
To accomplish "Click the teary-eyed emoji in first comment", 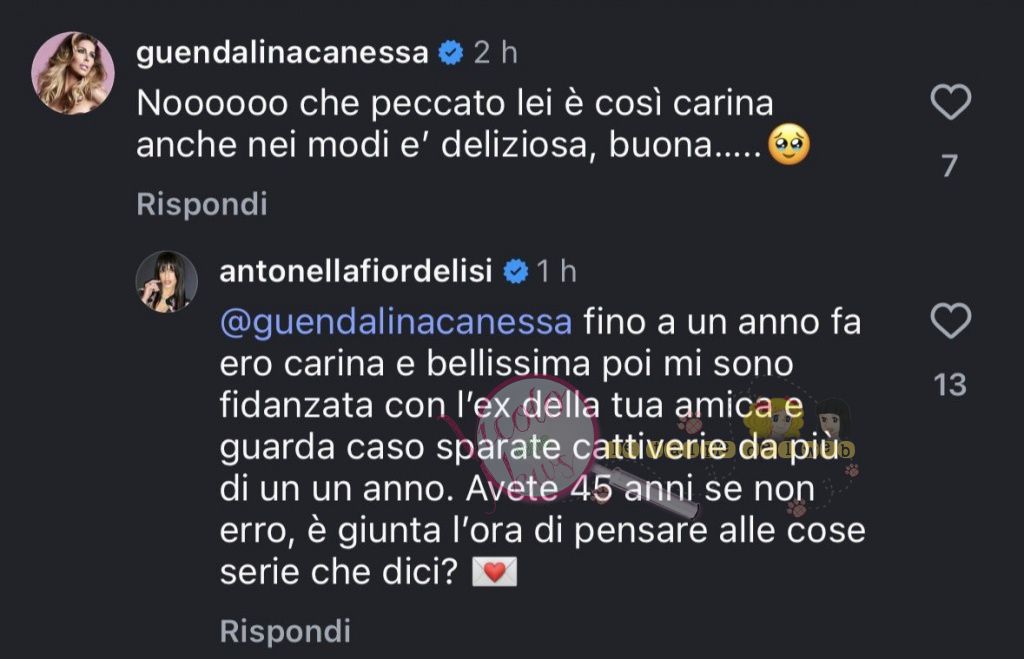I will pyautogui.click(x=788, y=148).
